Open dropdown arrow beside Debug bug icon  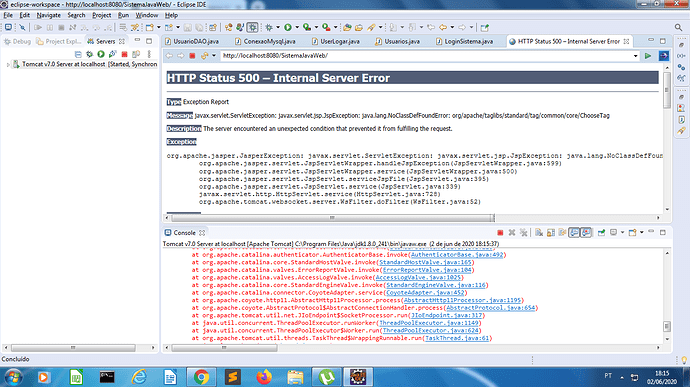(278, 27)
